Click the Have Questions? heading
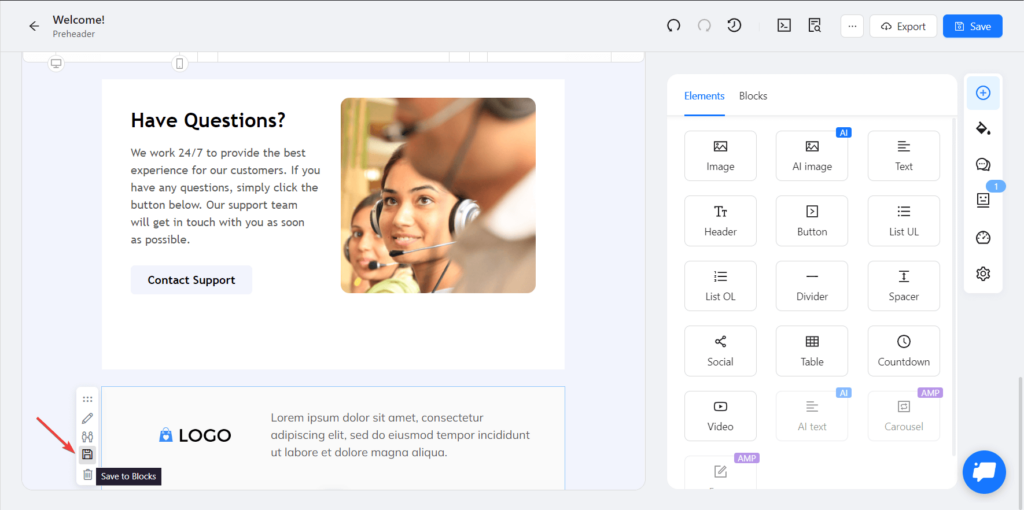Image resolution: width=1024 pixels, height=510 pixels. click(x=208, y=120)
